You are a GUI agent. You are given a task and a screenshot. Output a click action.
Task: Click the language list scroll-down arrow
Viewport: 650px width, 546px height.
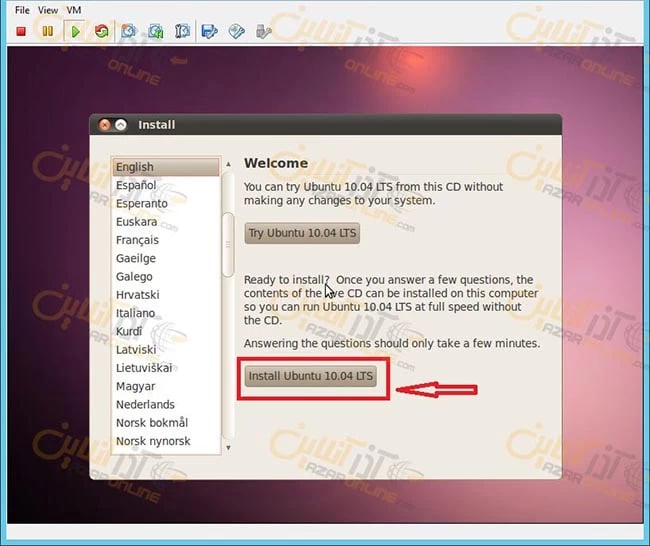click(x=228, y=448)
